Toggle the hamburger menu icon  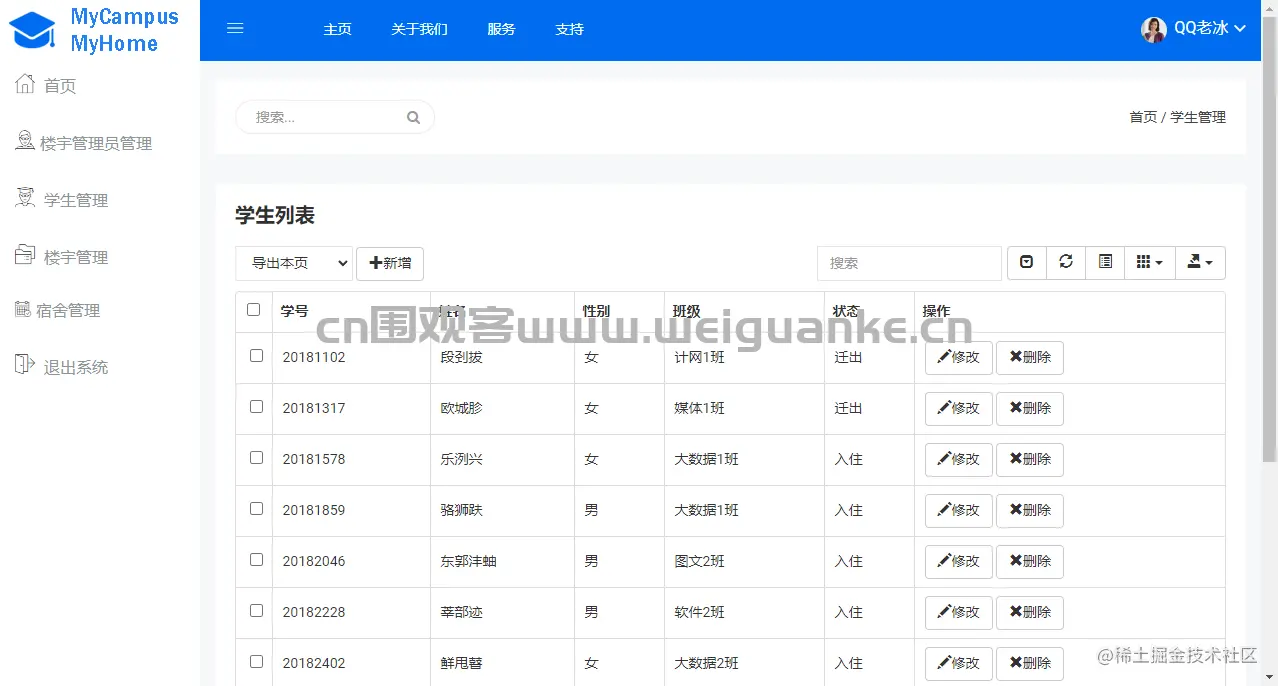[x=236, y=29]
